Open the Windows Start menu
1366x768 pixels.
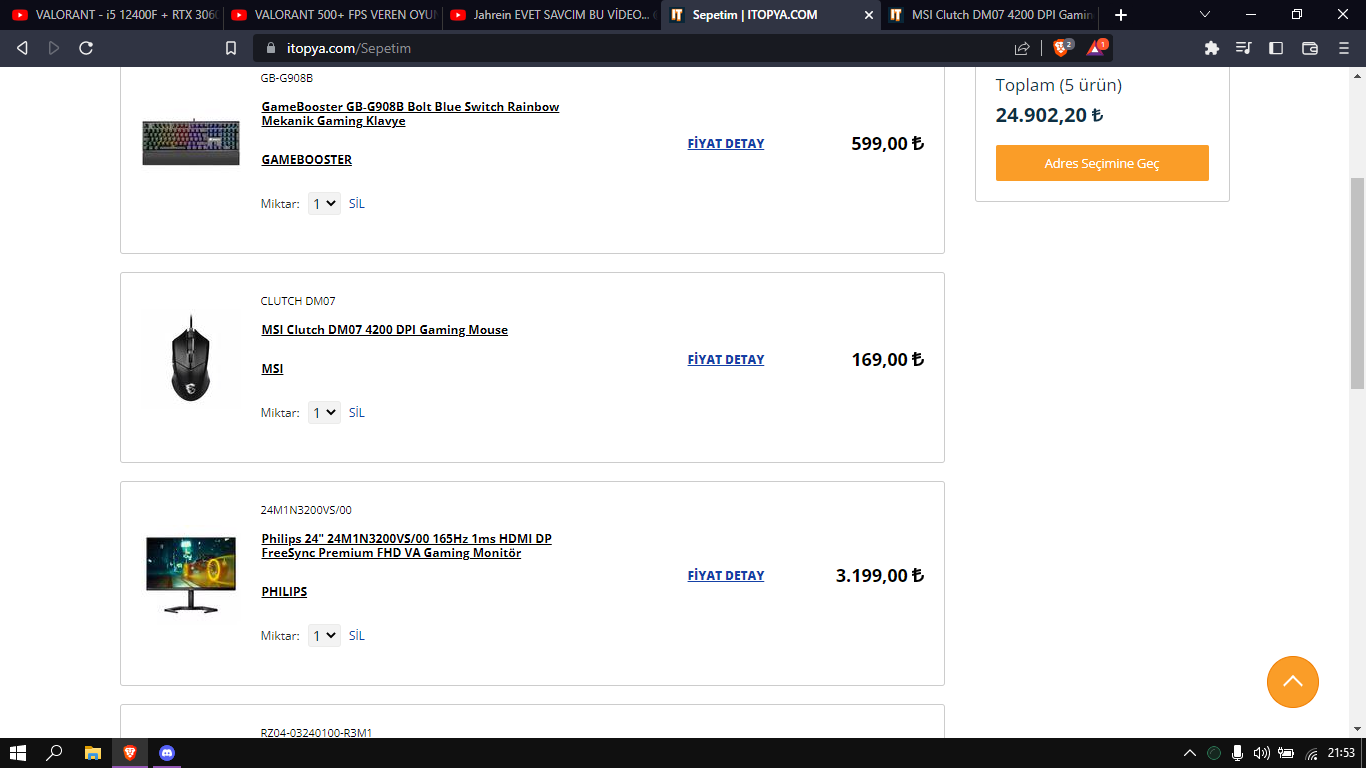tap(17, 753)
